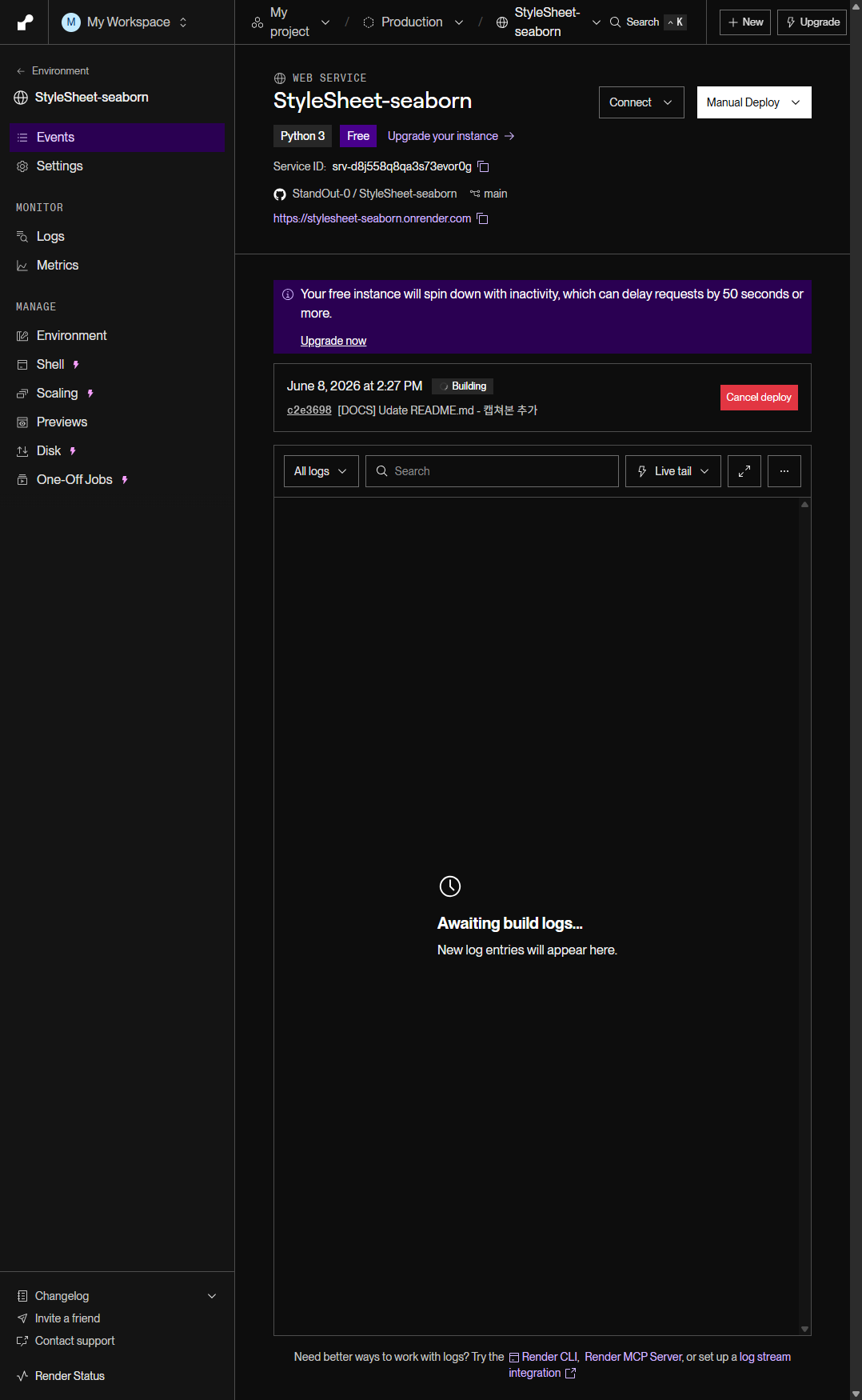Click the Metrics chart icon
862x1400 pixels.
[22, 266]
